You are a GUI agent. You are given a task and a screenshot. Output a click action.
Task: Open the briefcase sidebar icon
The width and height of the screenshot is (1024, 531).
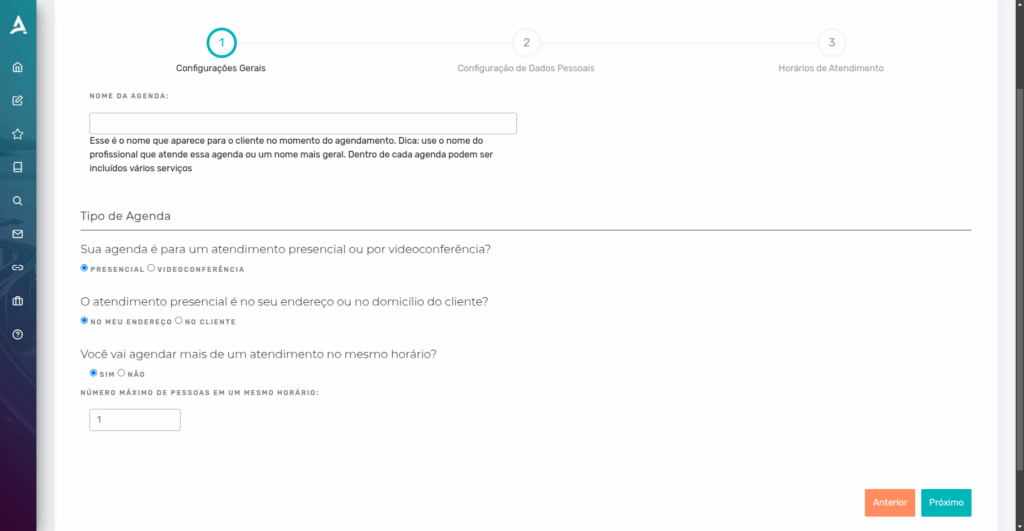(x=18, y=301)
